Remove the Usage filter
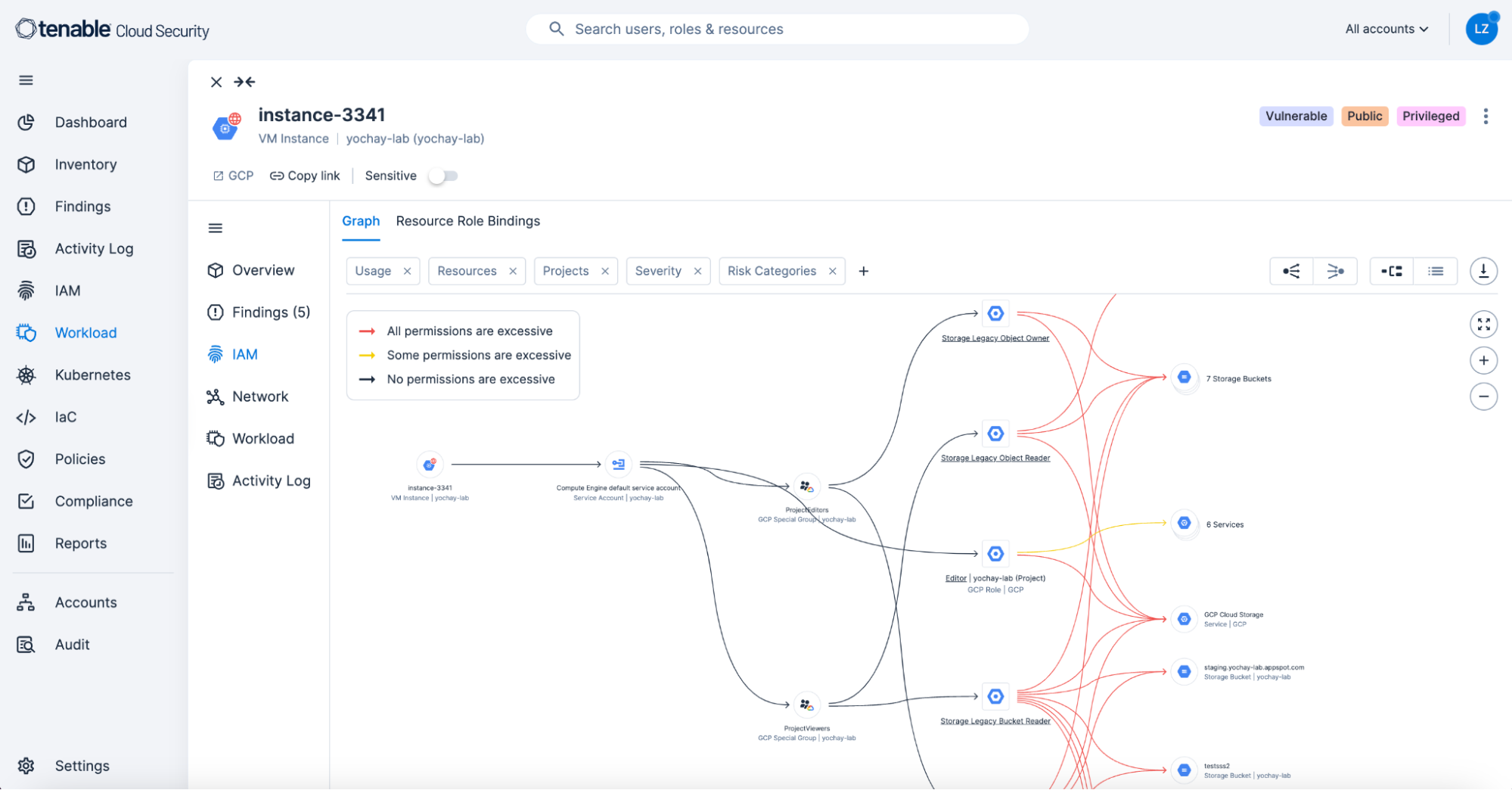1512x790 pixels. pos(407,271)
